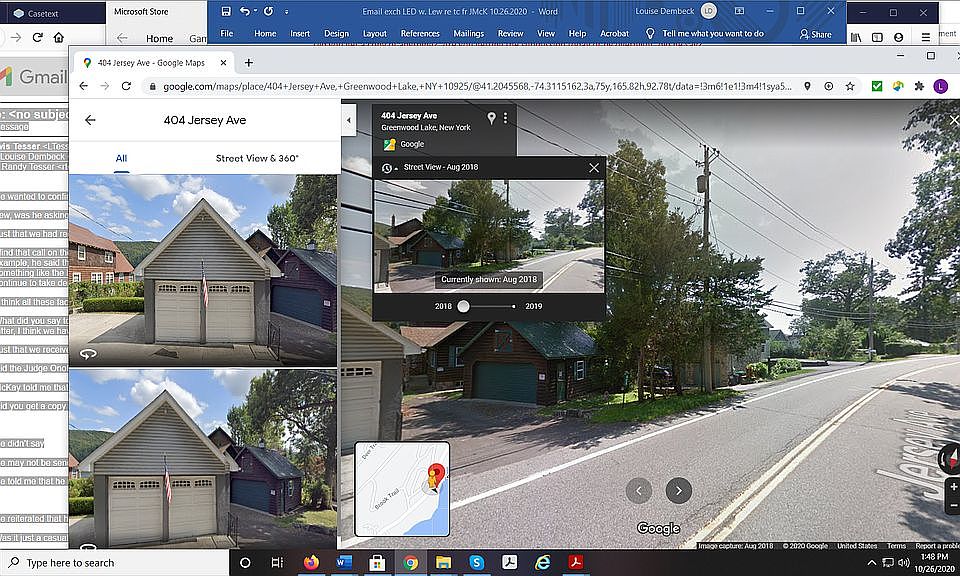Close the 404 Jersey Ave Google Maps tab
Screen dimensions: 960x576
[223, 62]
